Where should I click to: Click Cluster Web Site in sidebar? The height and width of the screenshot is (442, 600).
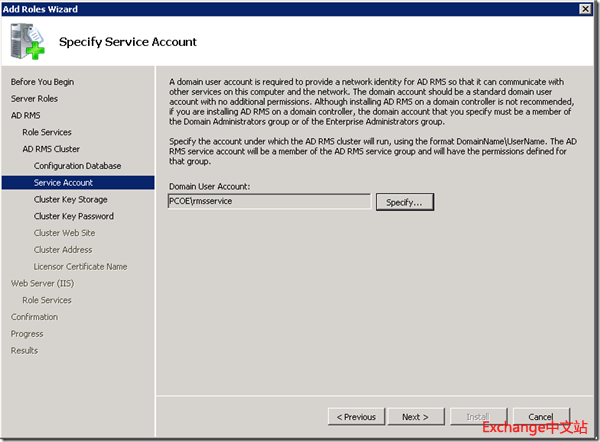[x=64, y=233]
